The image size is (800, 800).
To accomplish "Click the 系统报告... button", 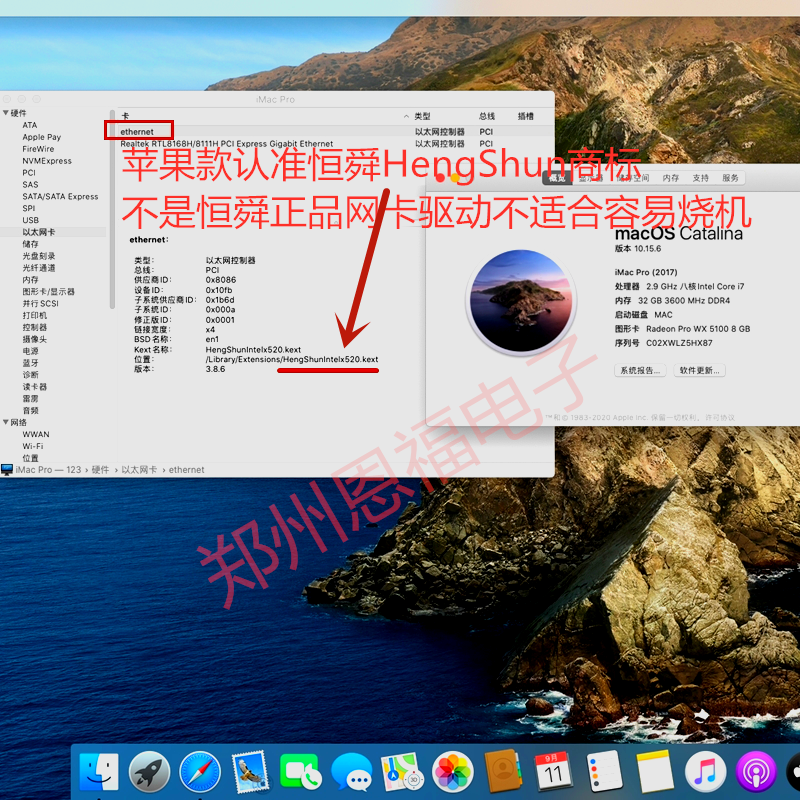I will pos(640,370).
